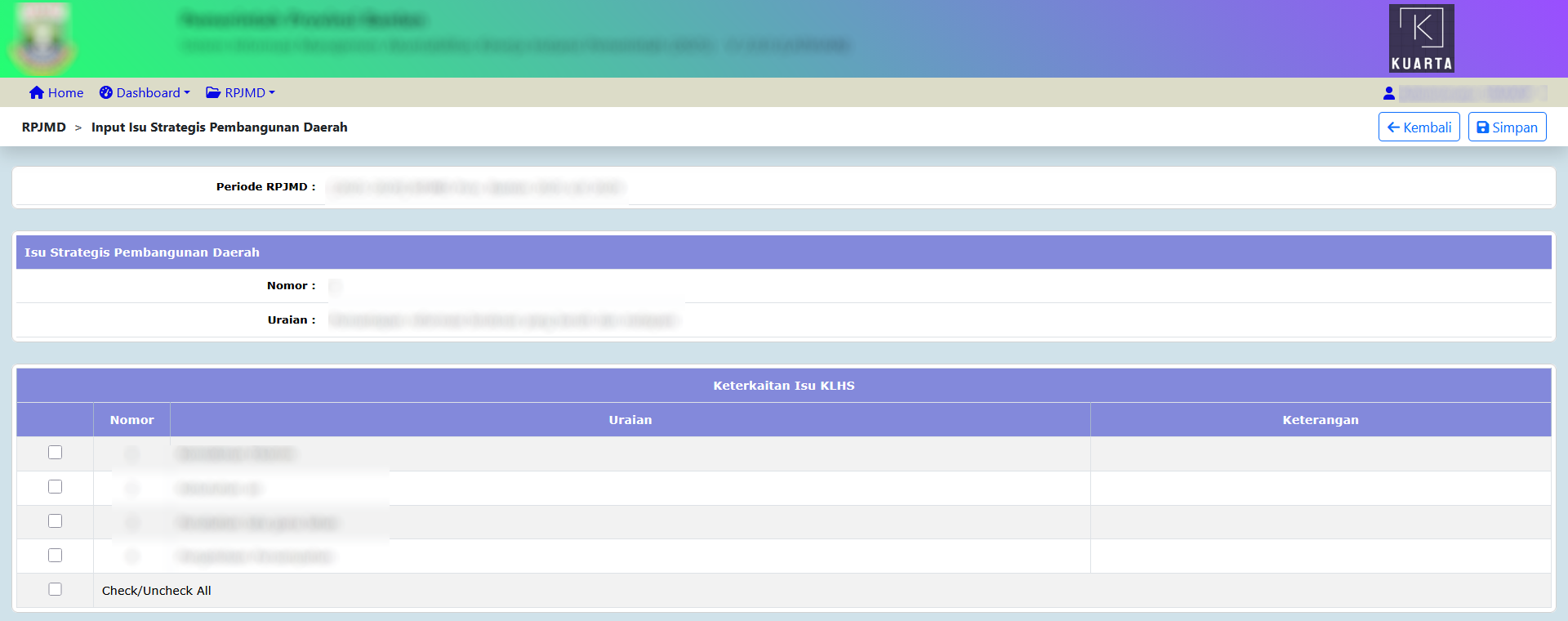The width and height of the screenshot is (1568, 621).
Task: Open the Home menu item
Action: tap(65, 93)
